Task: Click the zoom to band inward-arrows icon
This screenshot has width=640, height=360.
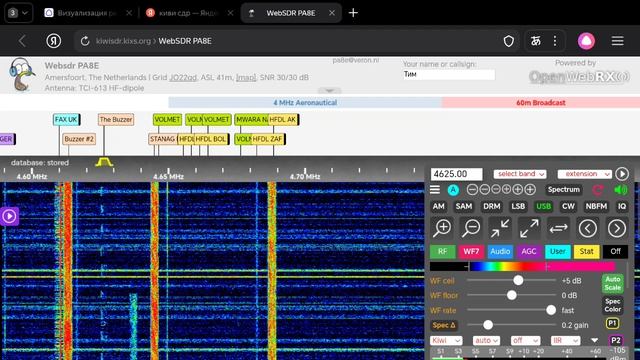Action: (500, 228)
